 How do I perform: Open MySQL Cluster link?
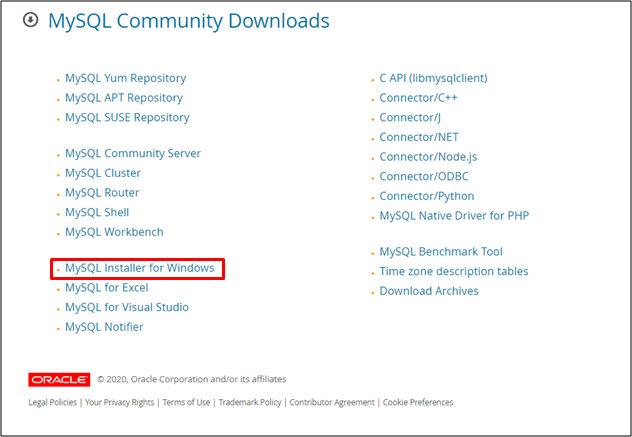click(103, 173)
